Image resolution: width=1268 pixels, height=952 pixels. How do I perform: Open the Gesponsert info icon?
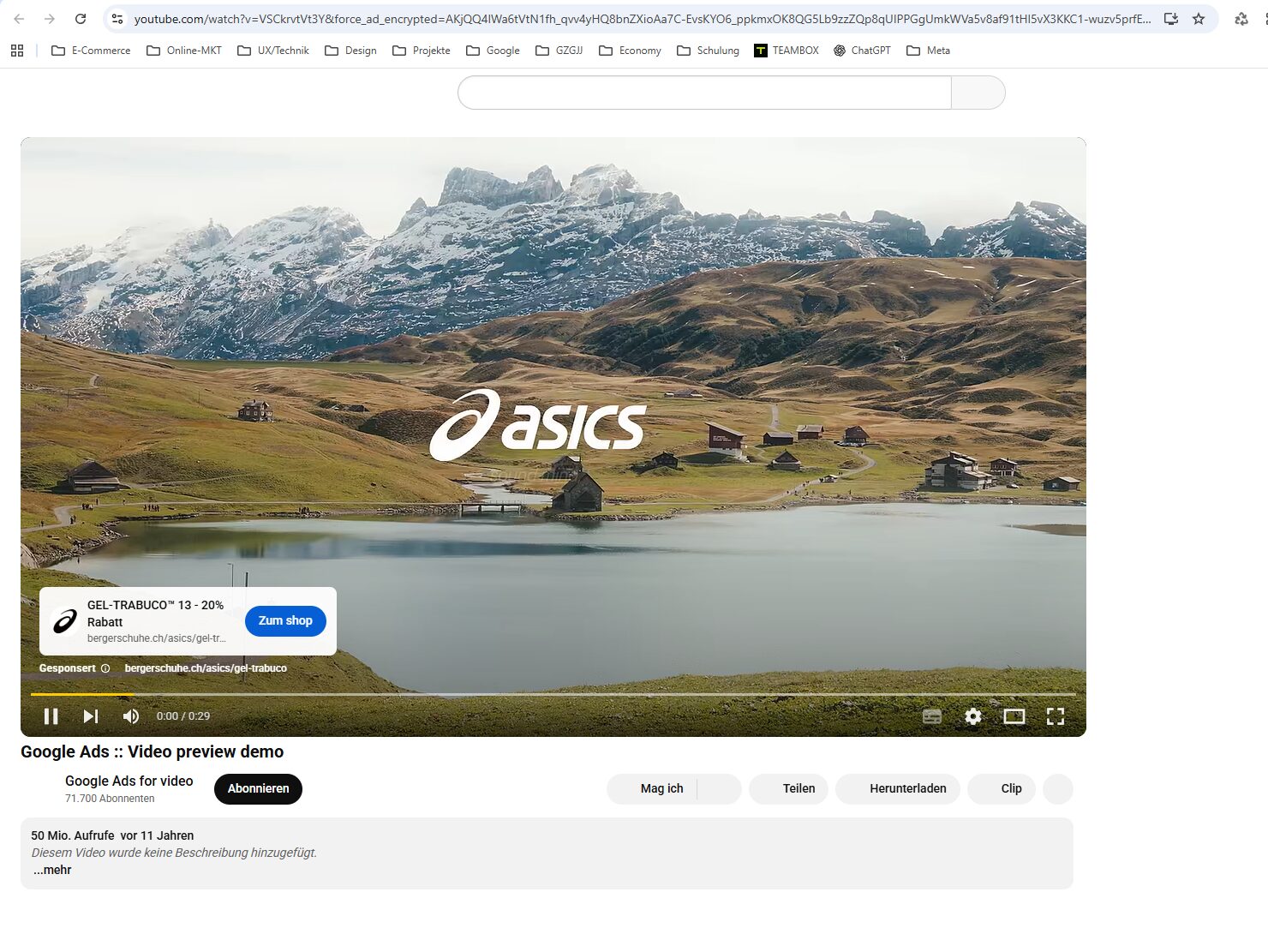[x=105, y=668]
